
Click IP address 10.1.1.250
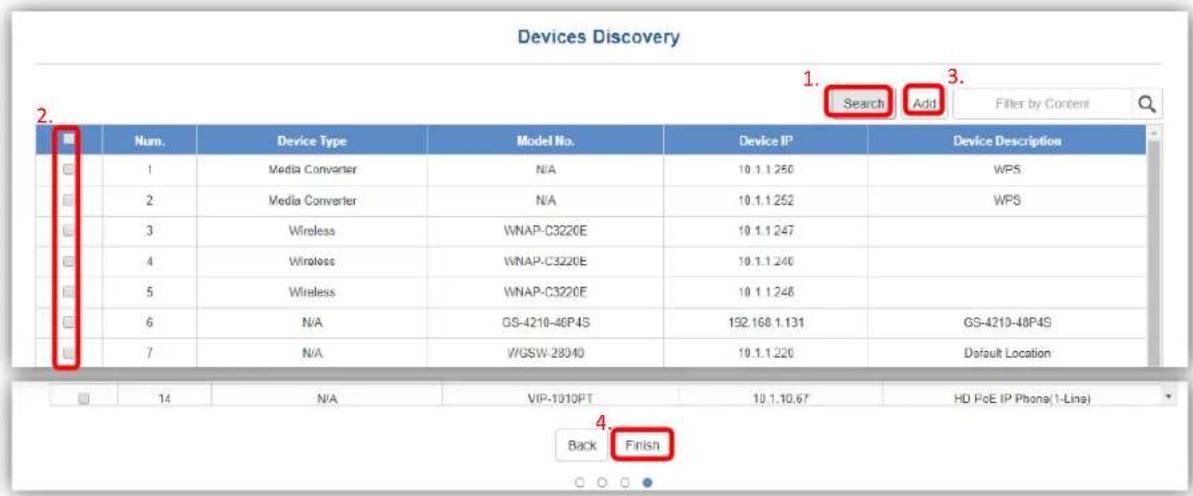click(765, 171)
